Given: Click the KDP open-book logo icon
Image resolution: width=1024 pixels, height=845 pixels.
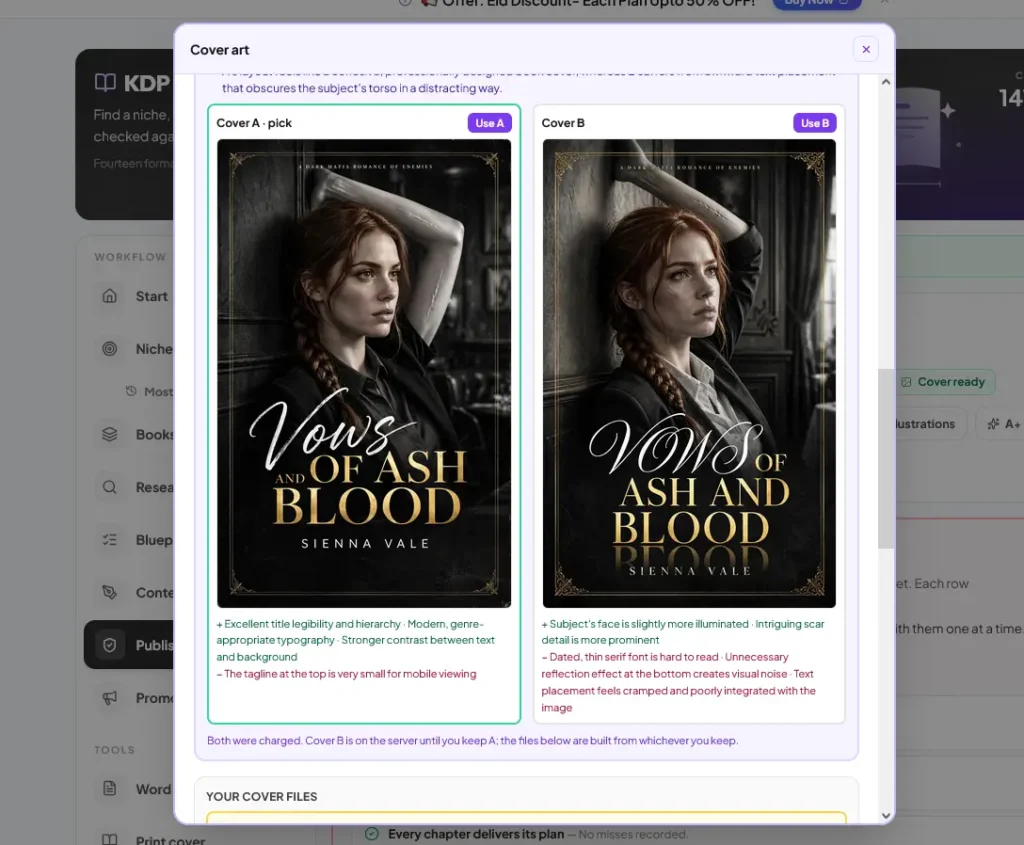Looking at the screenshot, I should (x=105, y=82).
